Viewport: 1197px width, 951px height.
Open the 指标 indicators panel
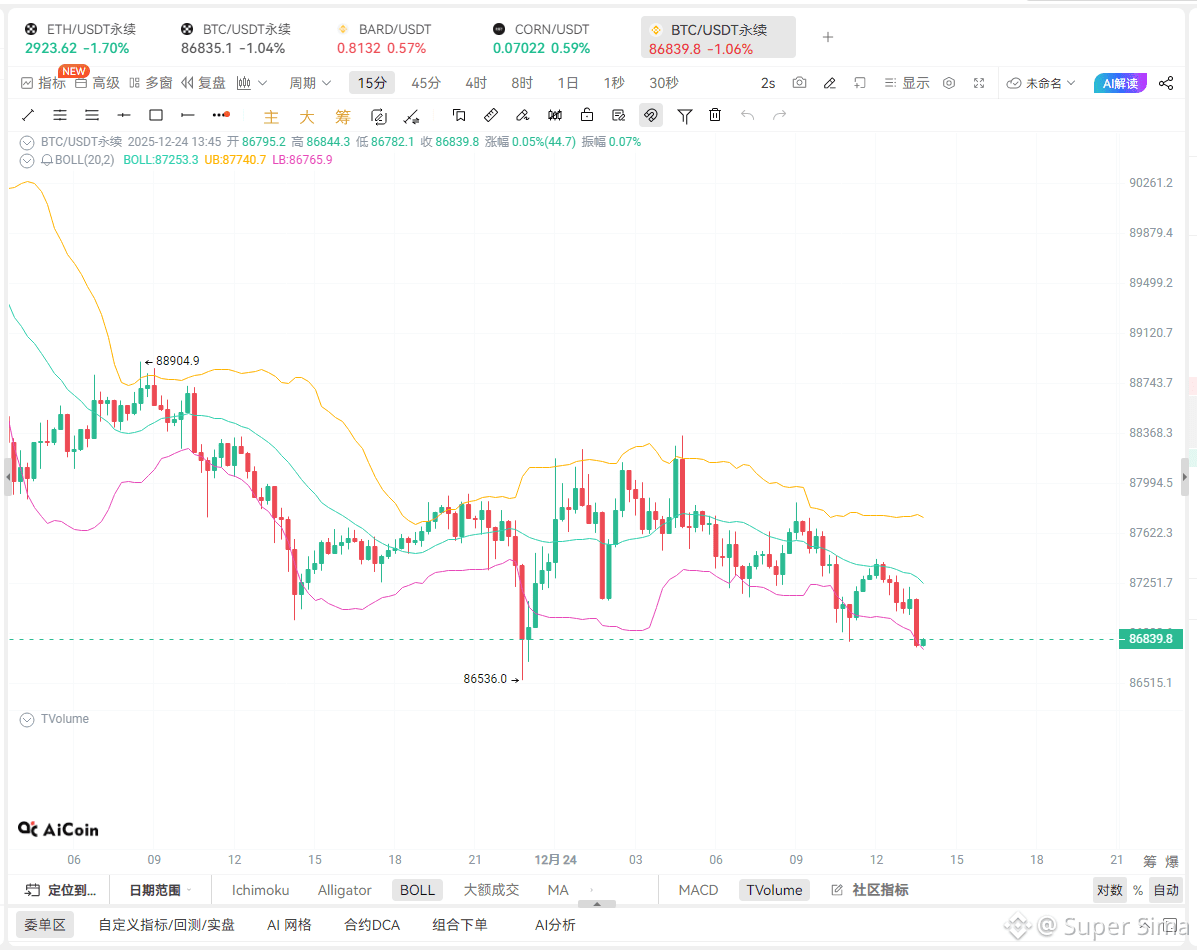point(43,83)
